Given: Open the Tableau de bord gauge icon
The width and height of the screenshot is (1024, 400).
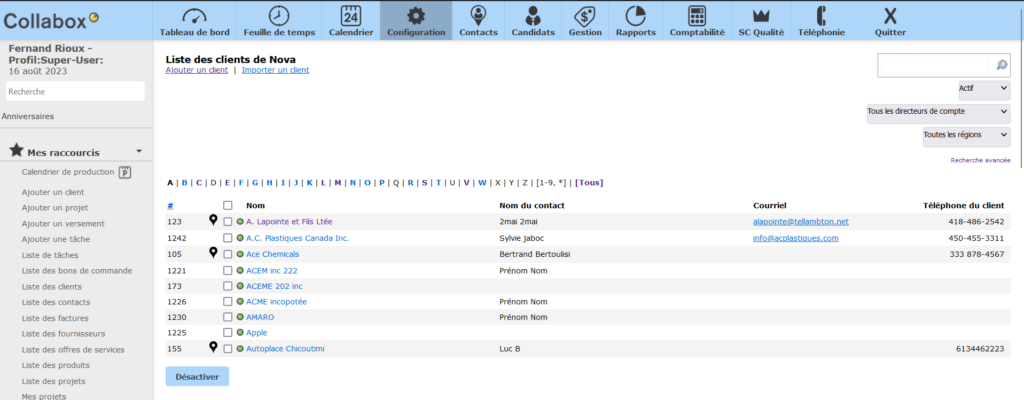Looking at the screenshot, I should coord(194,16).
